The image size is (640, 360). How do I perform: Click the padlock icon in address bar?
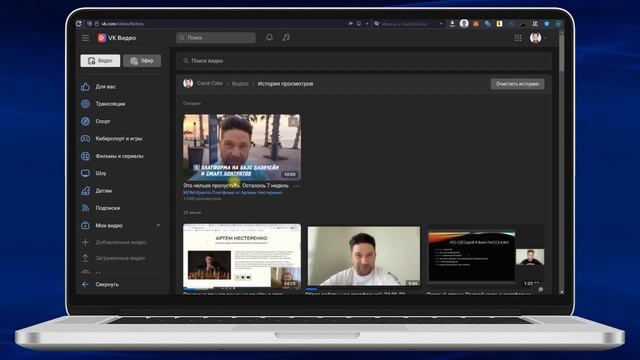(97, 24)
